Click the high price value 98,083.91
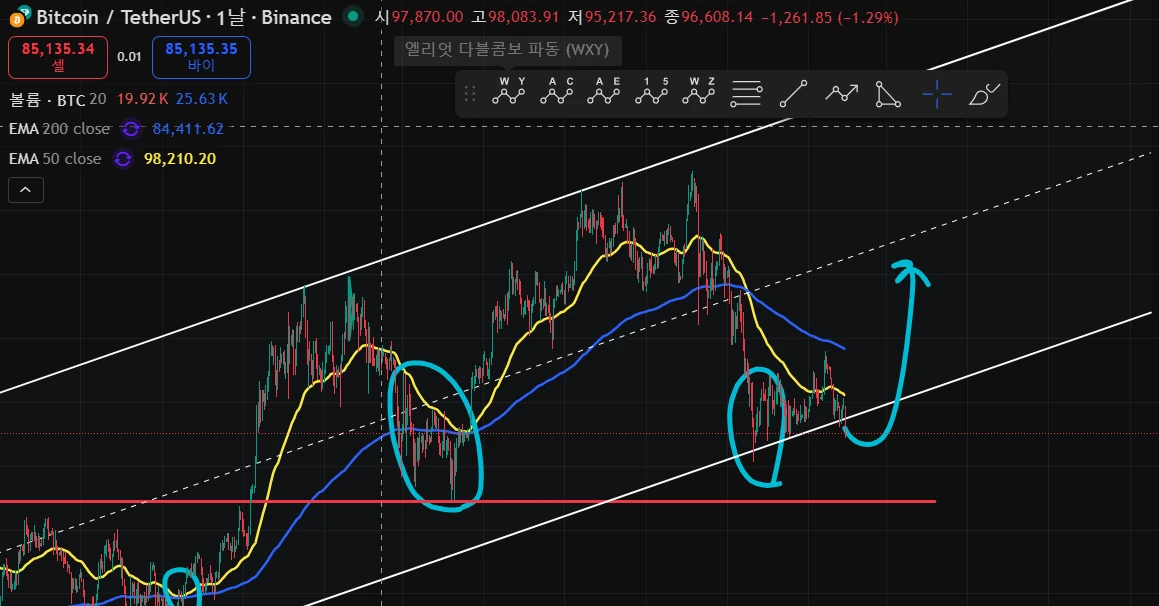 pyautogui.click(x=523, y=17)
